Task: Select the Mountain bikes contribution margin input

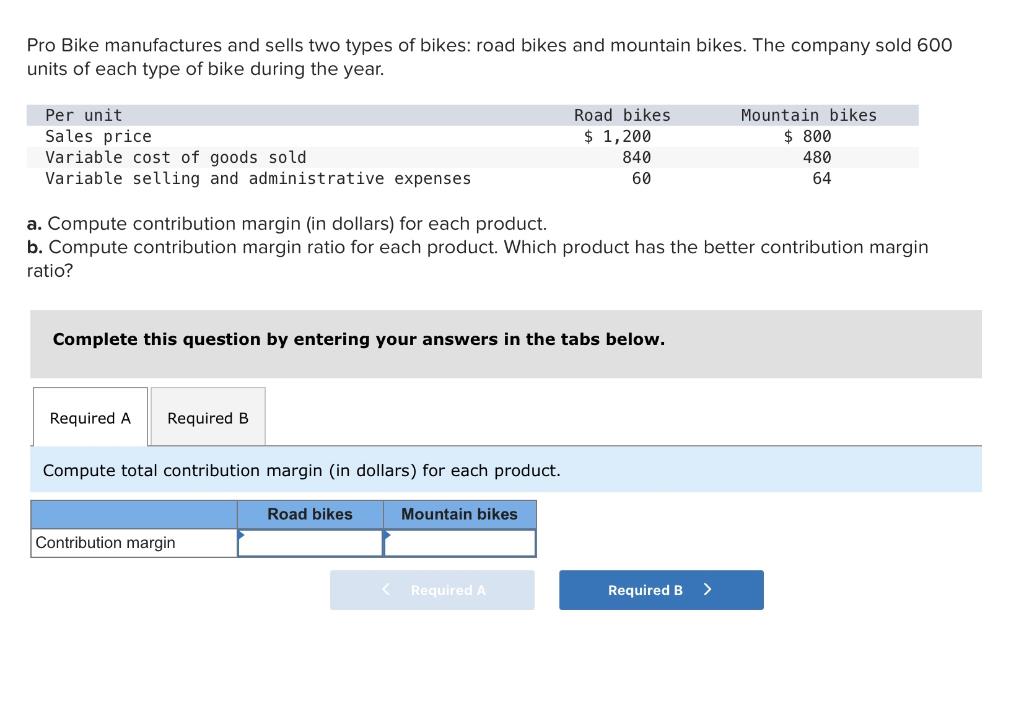Action: (x=459, y=543)
